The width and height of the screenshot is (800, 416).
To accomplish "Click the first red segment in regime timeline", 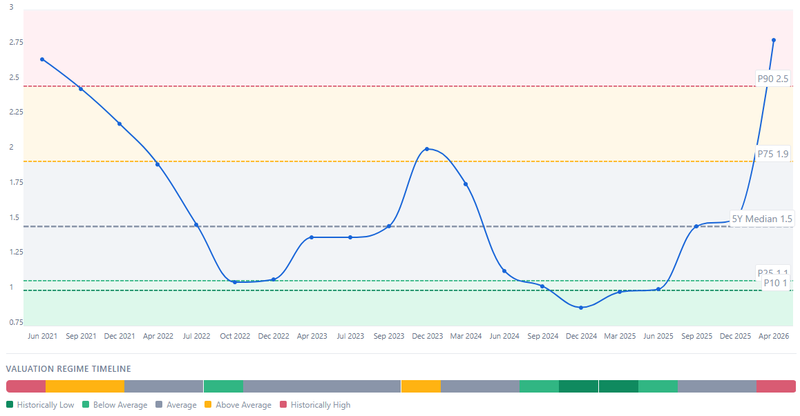I will pos(25,386).
